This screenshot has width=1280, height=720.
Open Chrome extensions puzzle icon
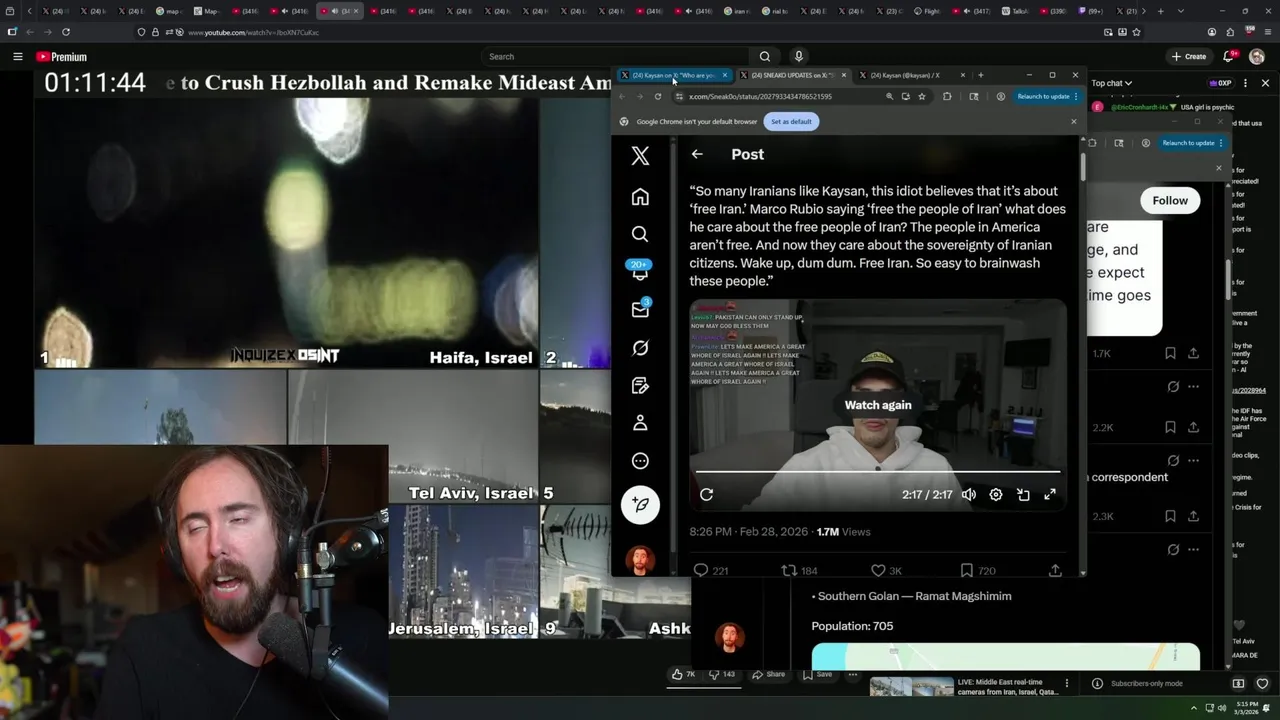[x=947, y=96]
